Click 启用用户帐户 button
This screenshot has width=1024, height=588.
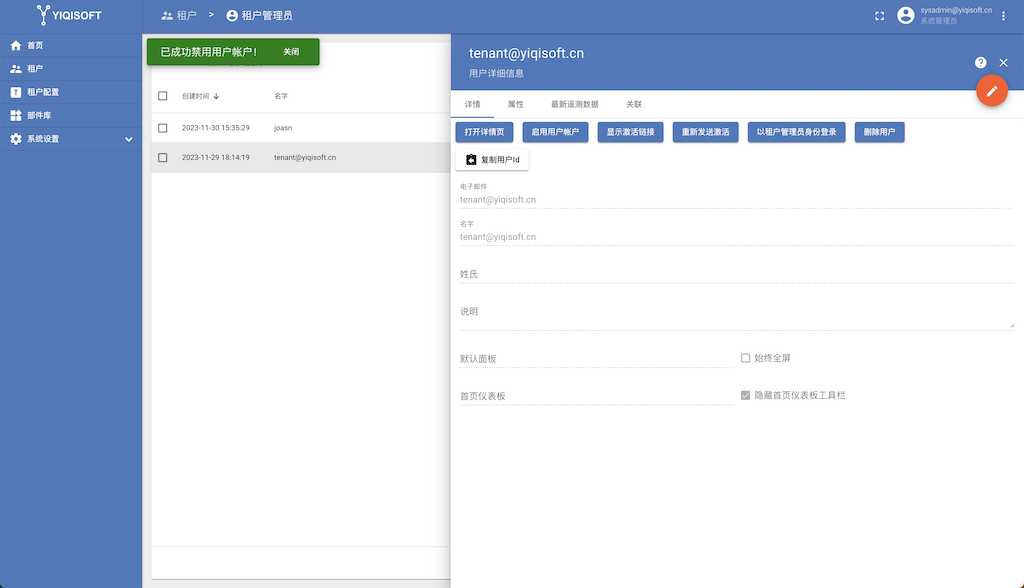click(x=555, y=132)
